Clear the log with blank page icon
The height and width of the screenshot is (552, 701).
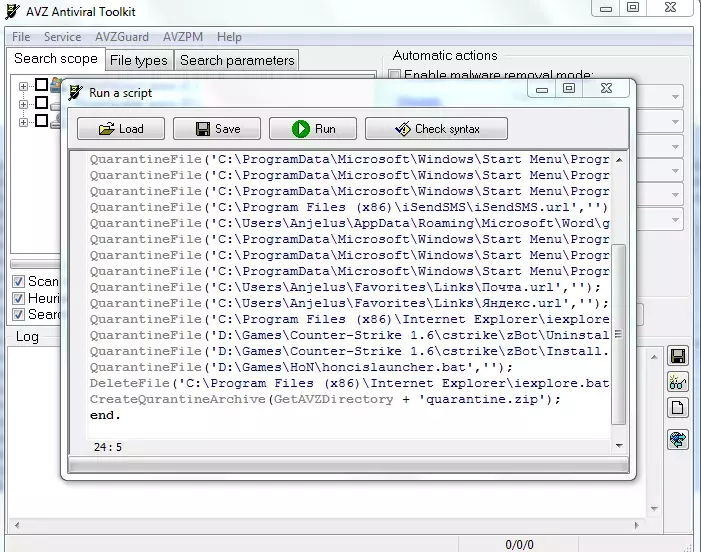point(678,408)
